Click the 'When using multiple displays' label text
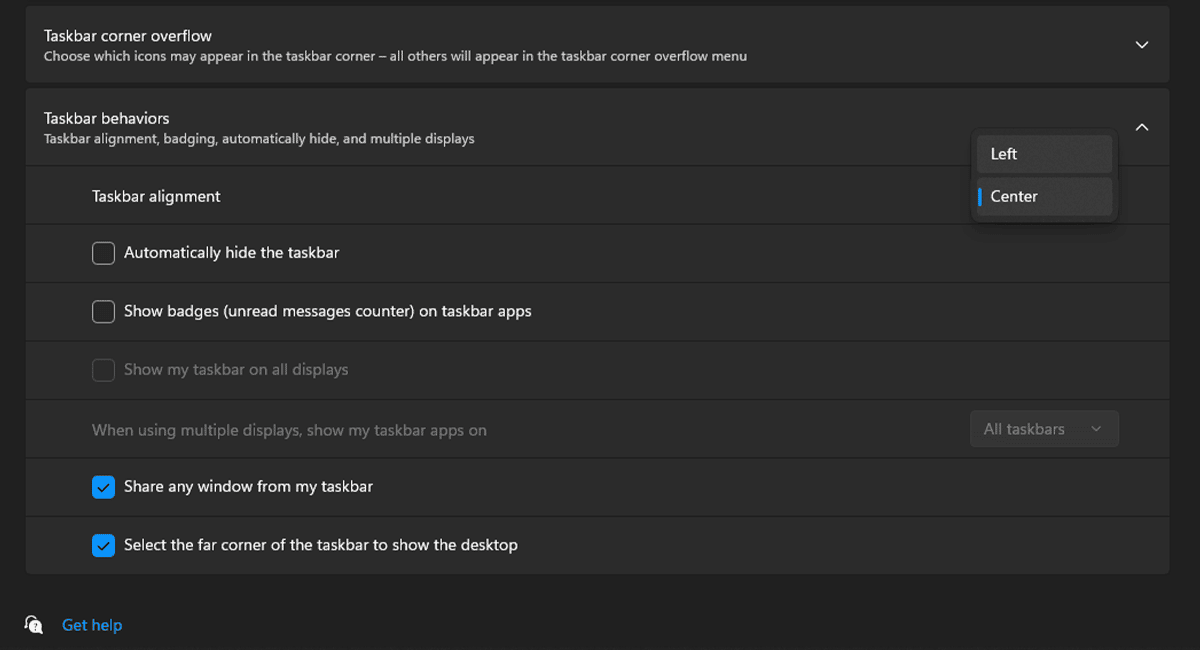 pos(289,430)
